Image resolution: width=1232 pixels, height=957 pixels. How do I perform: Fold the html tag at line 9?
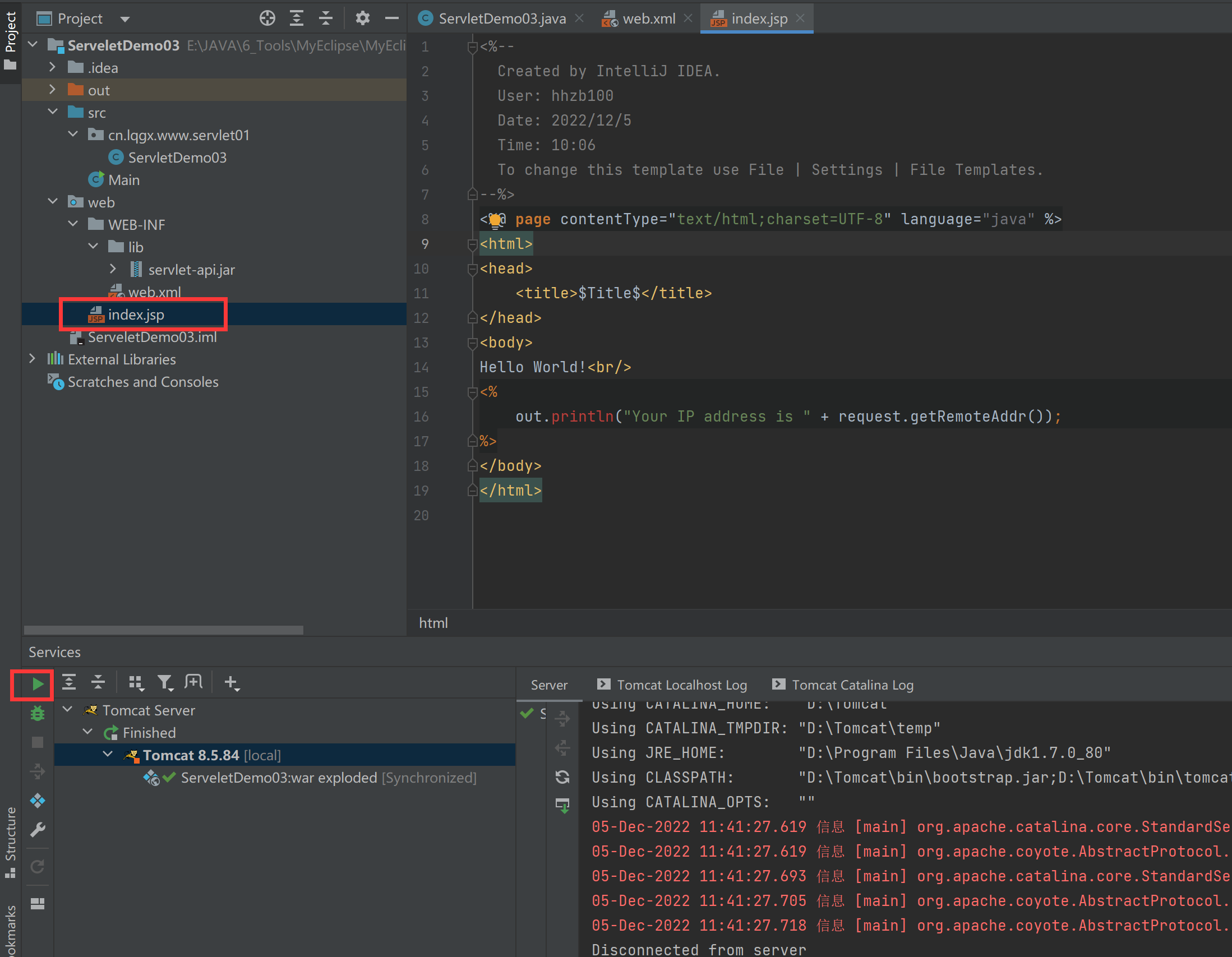click(473, 244)
